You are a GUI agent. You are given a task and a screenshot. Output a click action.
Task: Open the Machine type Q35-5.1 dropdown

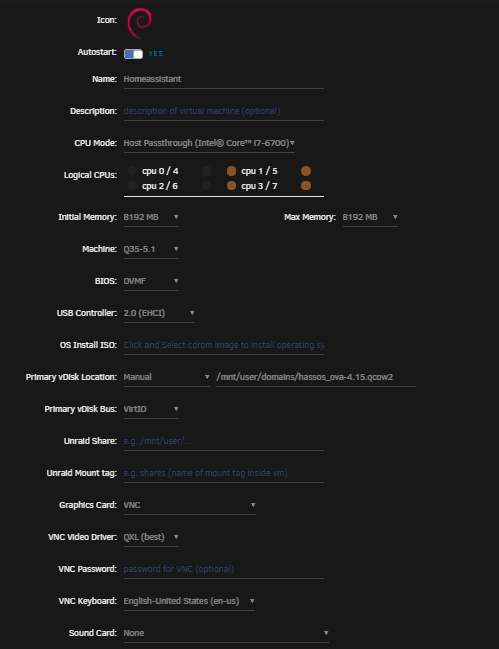[x=151, y=249]
